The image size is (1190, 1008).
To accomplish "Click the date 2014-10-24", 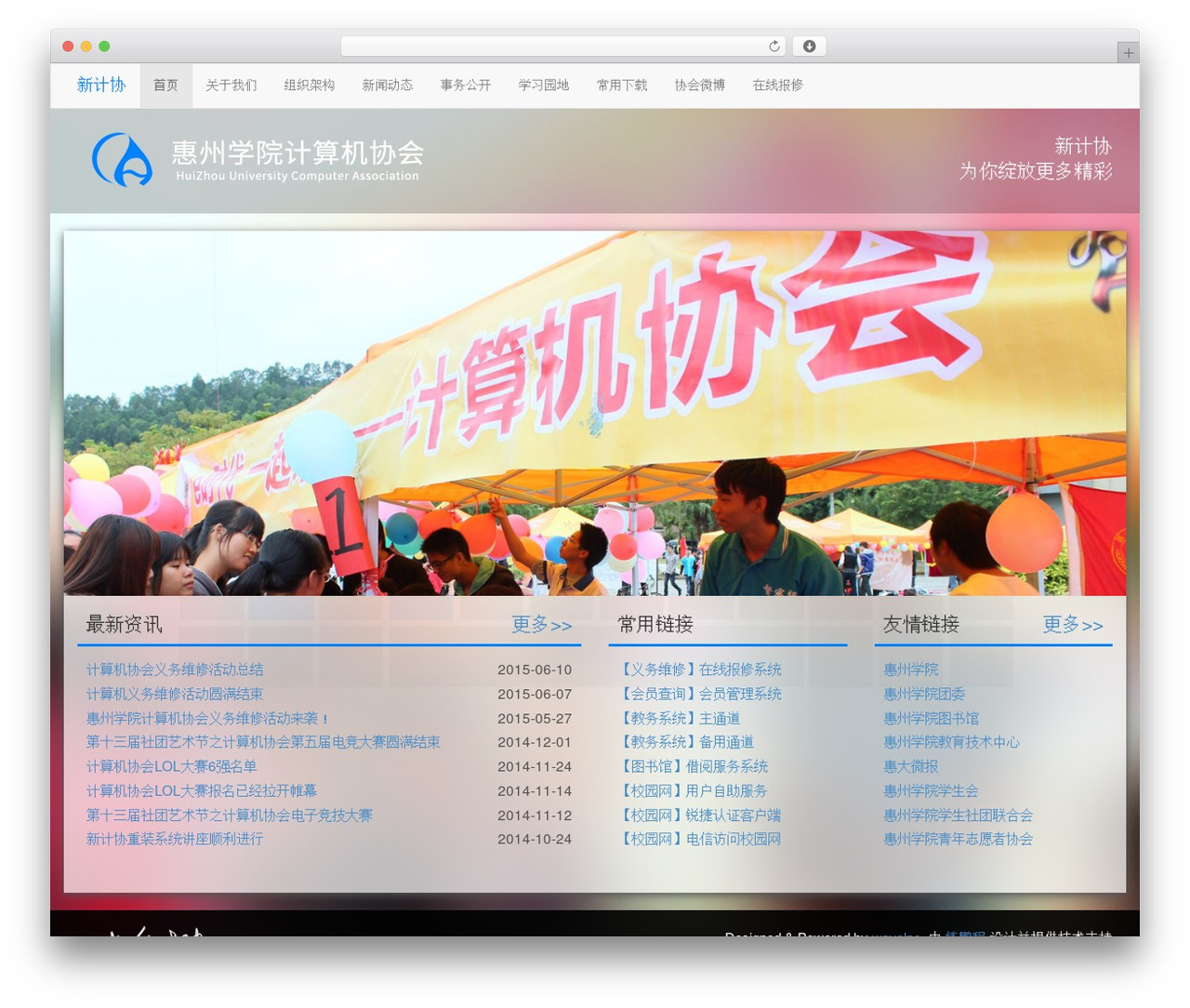I will coord(535,839).
